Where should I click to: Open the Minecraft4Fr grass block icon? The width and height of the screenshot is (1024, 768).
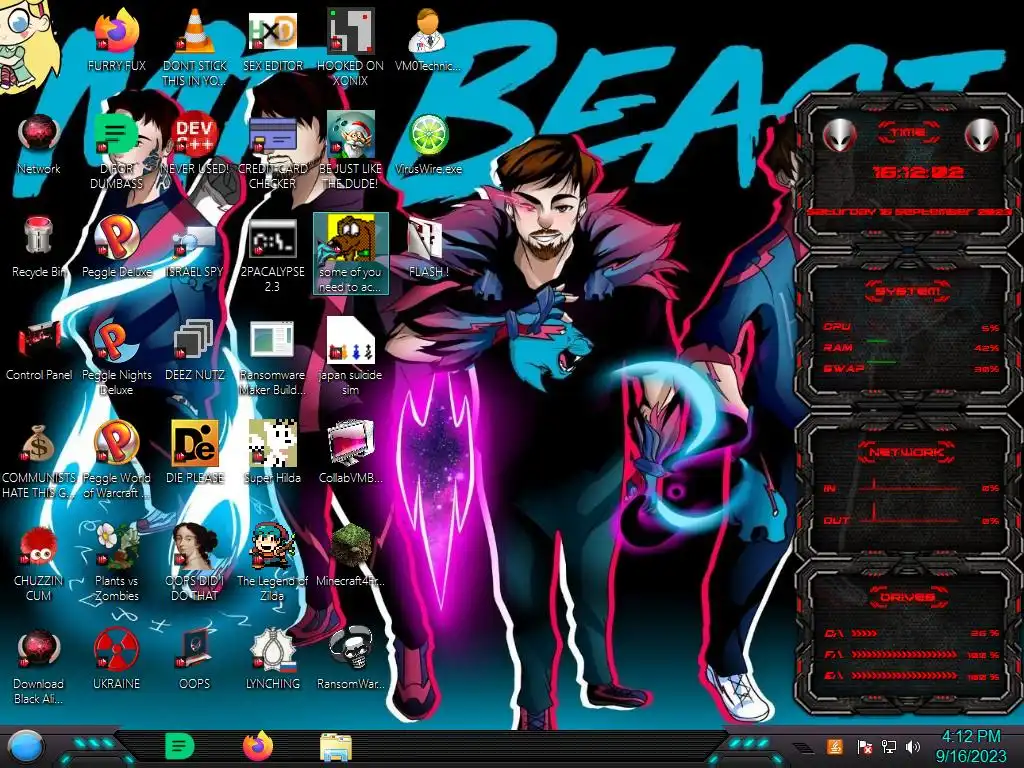(350, 555)
